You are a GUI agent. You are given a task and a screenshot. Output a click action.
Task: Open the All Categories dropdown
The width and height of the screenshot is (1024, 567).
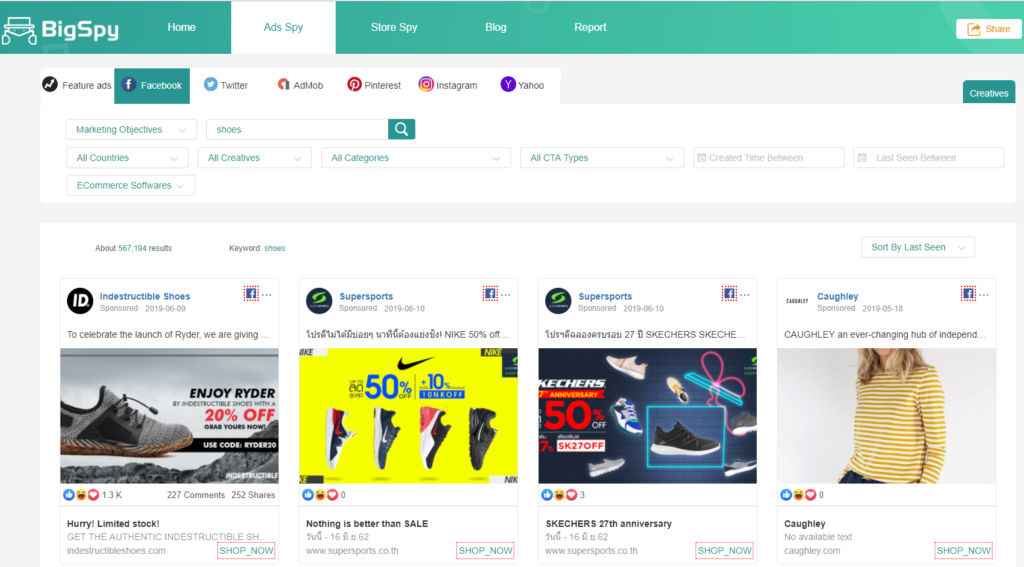click(x=415, y=157)
